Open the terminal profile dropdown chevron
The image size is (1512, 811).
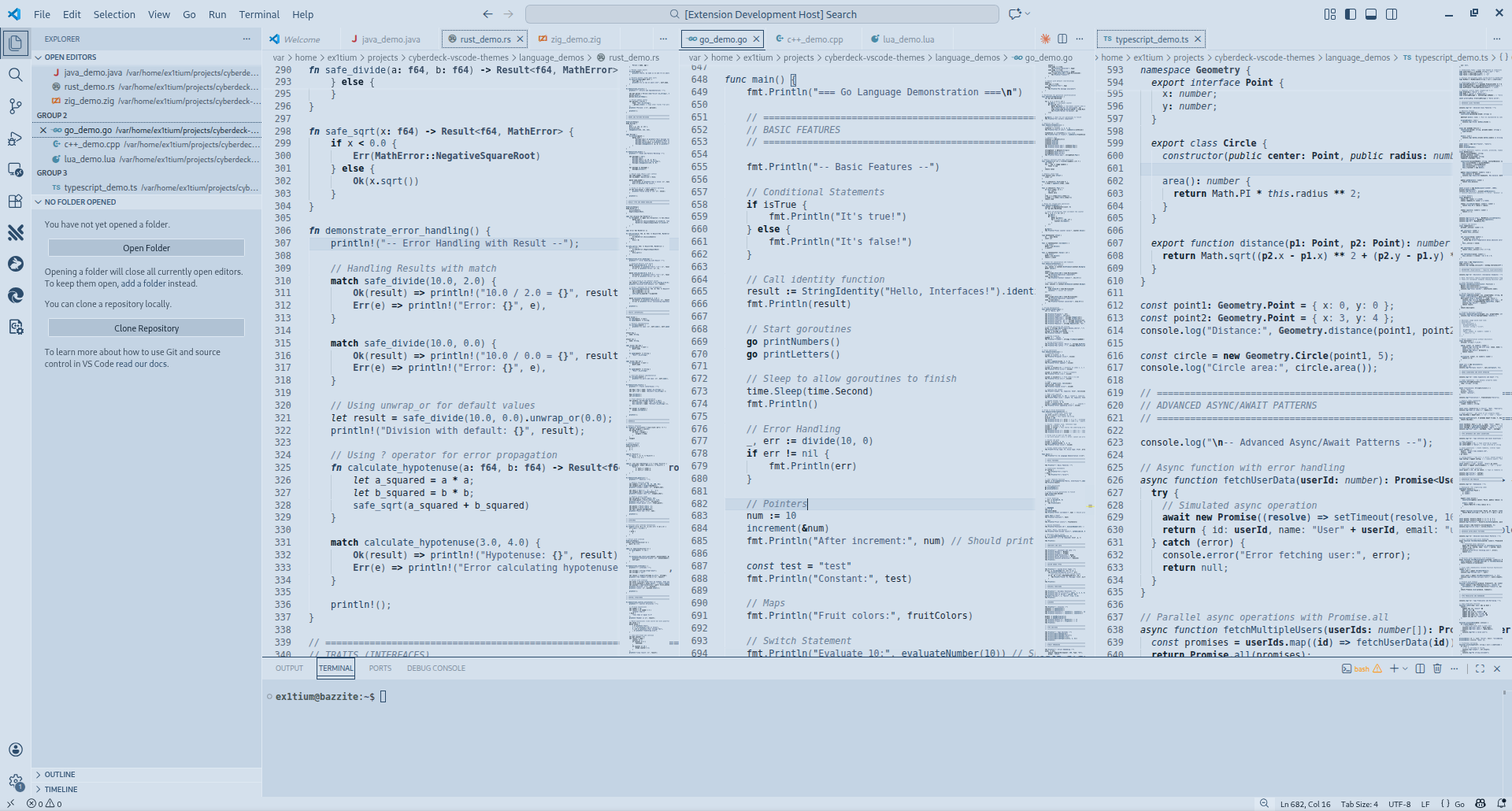pos(1405,668)
